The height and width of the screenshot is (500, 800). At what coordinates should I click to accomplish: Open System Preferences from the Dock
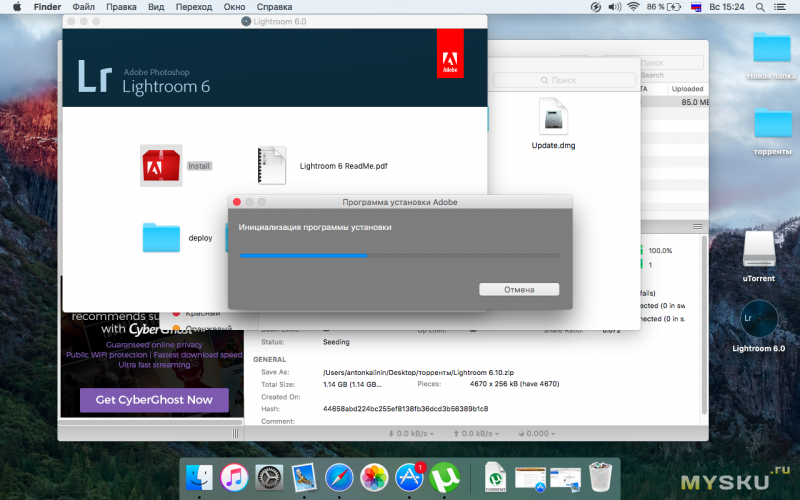[269, 478]
